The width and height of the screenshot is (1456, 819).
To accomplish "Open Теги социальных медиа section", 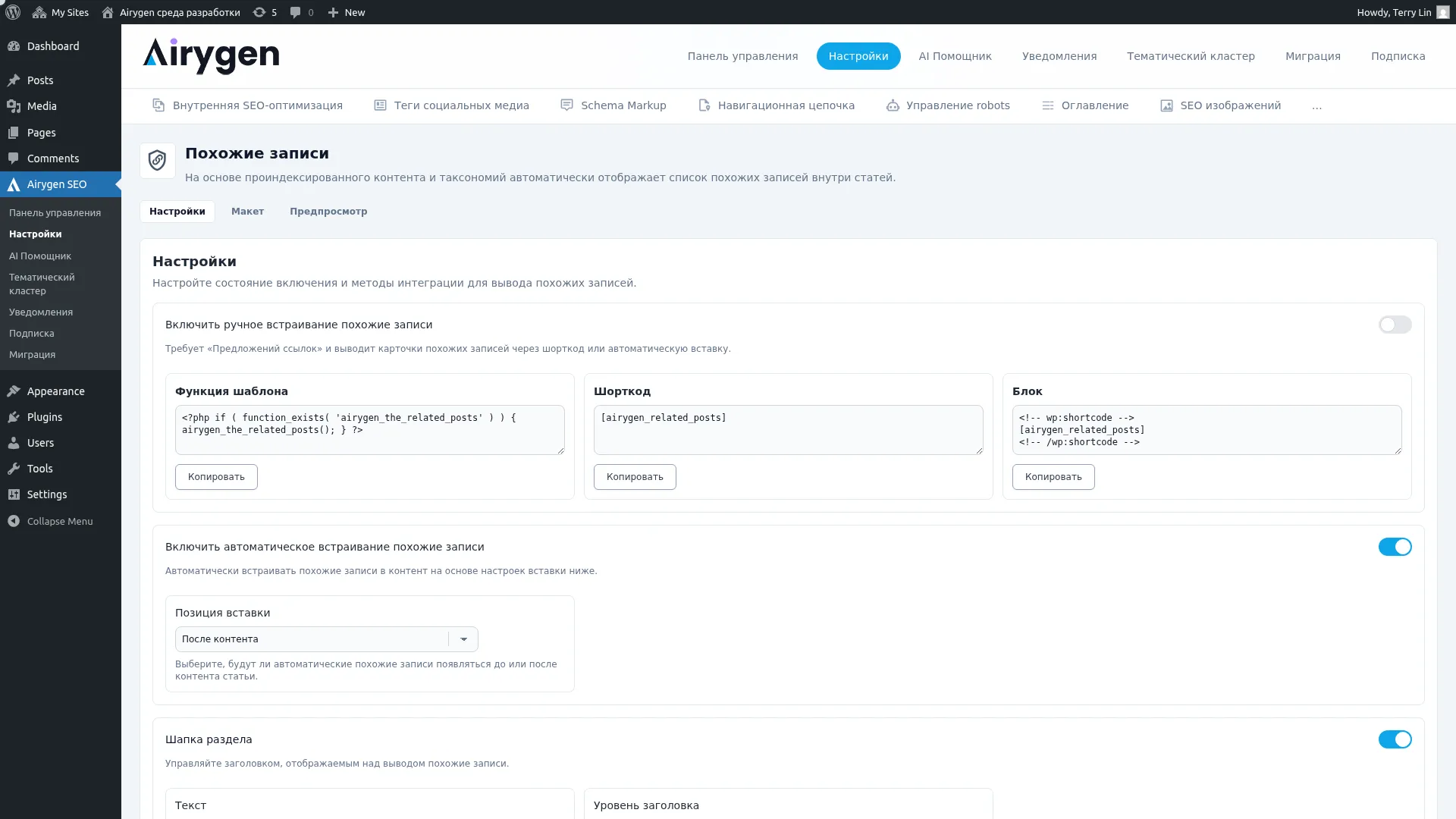I will (451, 105).
